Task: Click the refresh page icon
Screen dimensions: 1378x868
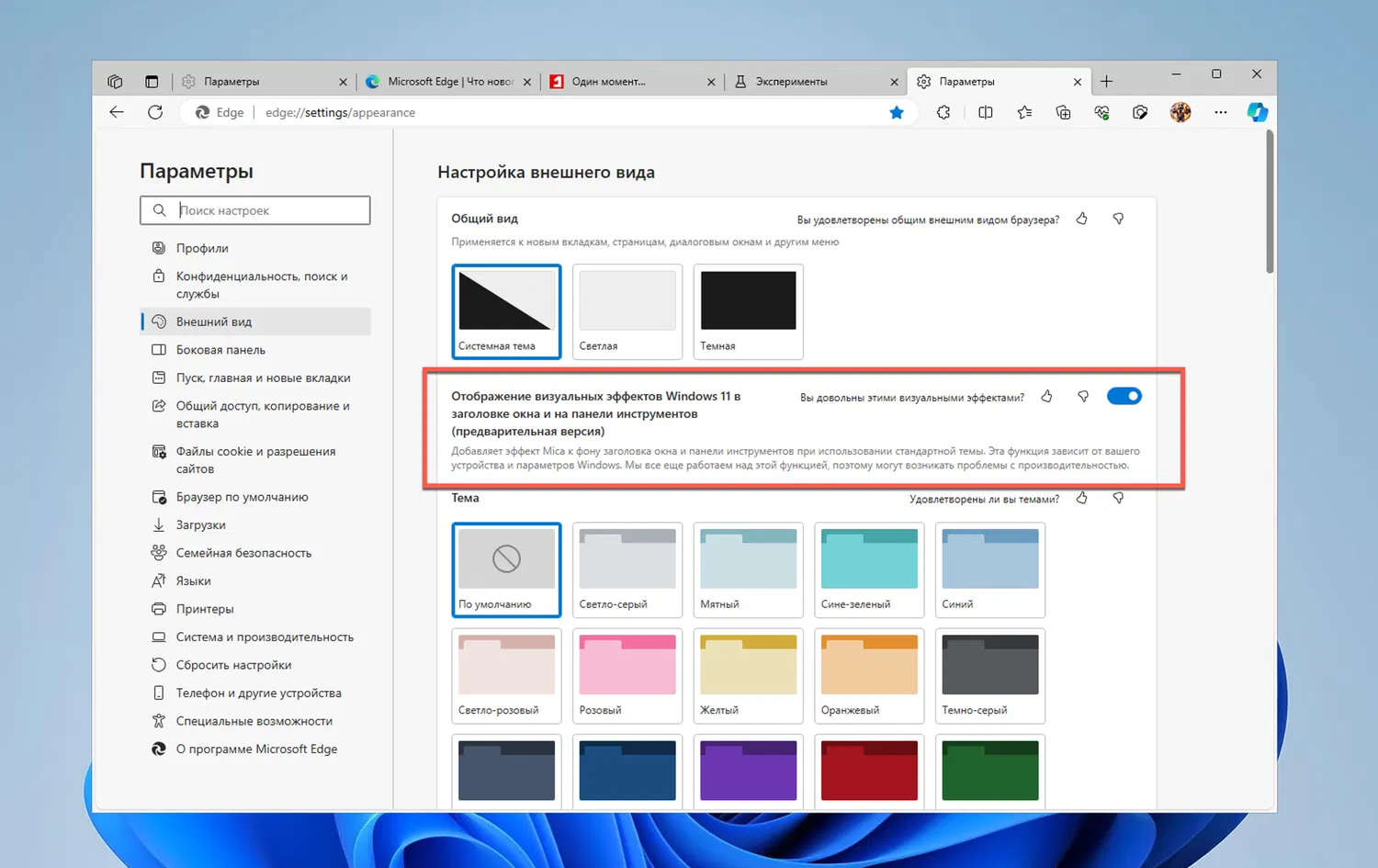Action: [155, 112]
